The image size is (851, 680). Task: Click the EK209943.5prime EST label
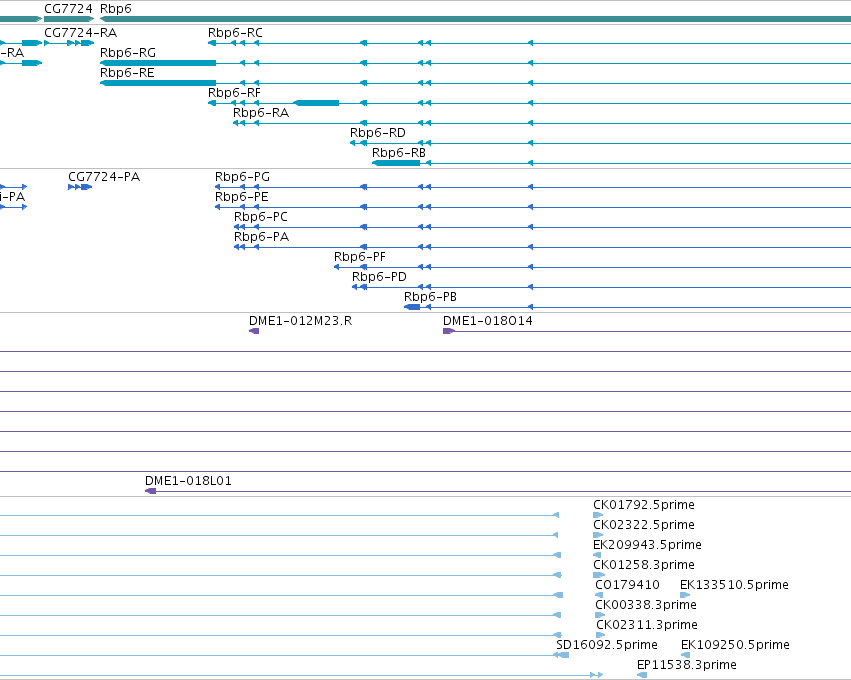[x=647, y=545]
